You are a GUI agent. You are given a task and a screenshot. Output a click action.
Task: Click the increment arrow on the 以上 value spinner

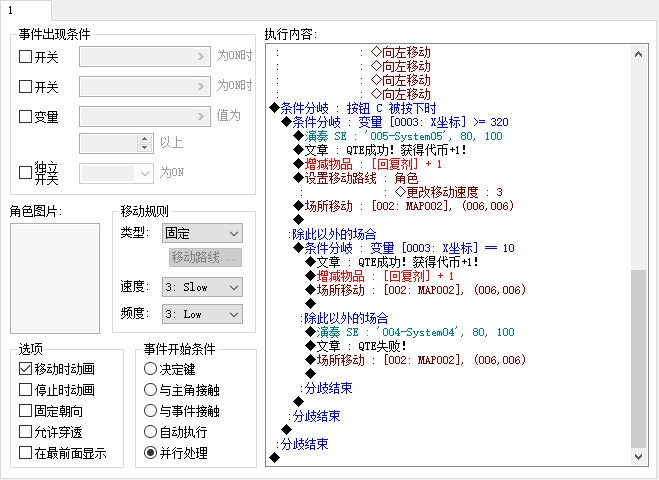point(145,139)
